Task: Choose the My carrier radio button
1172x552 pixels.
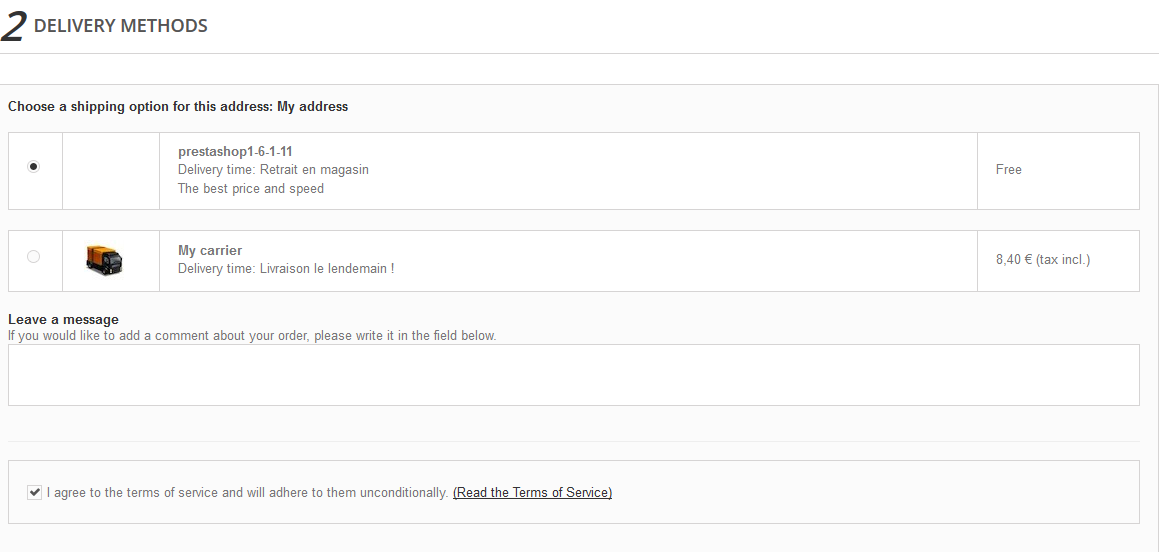Action: [x=34, y=257]
